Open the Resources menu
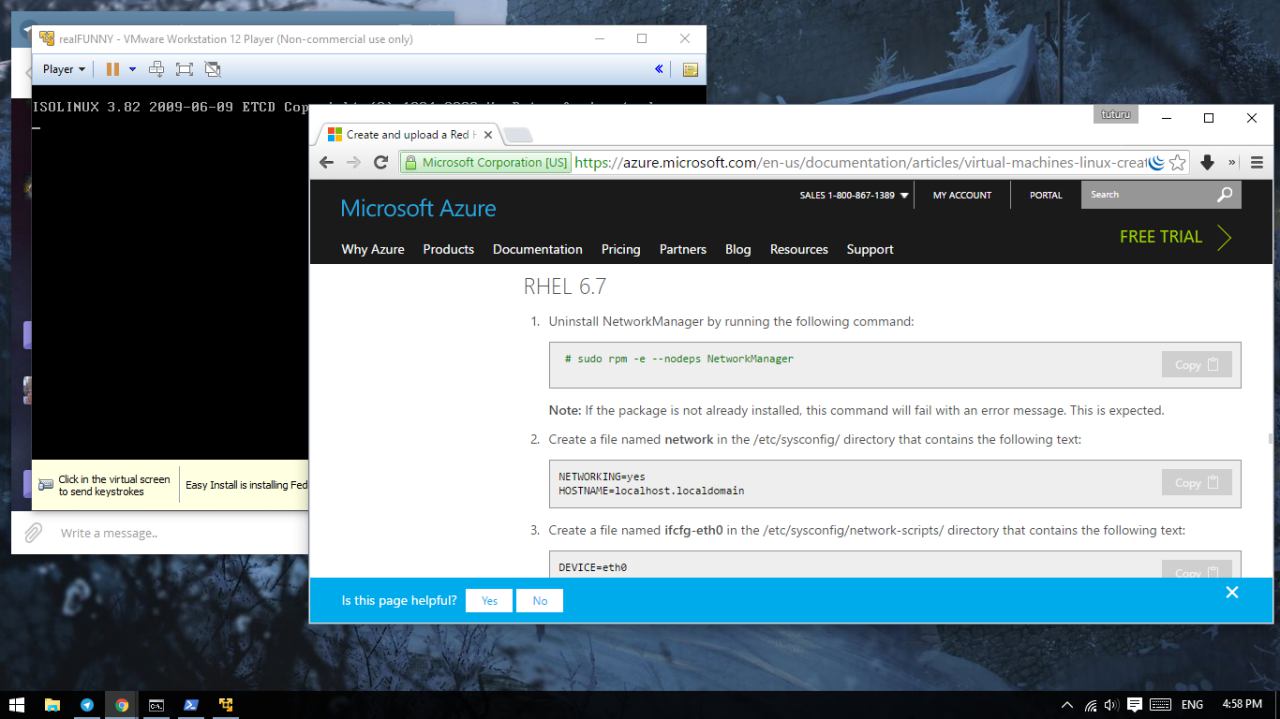The height and width of the screenshot is (719, 1280). point(799,249)
